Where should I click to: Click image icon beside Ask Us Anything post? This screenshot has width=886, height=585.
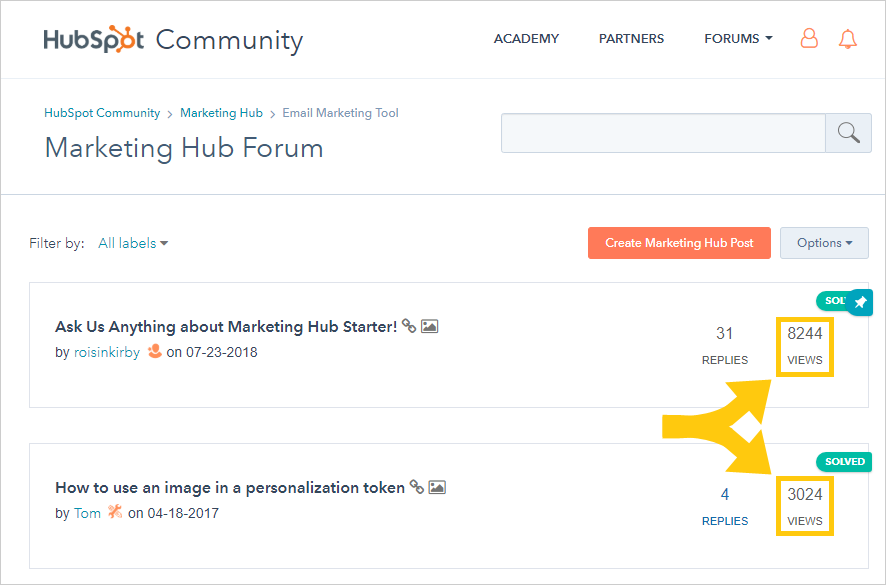click(430, 326)
